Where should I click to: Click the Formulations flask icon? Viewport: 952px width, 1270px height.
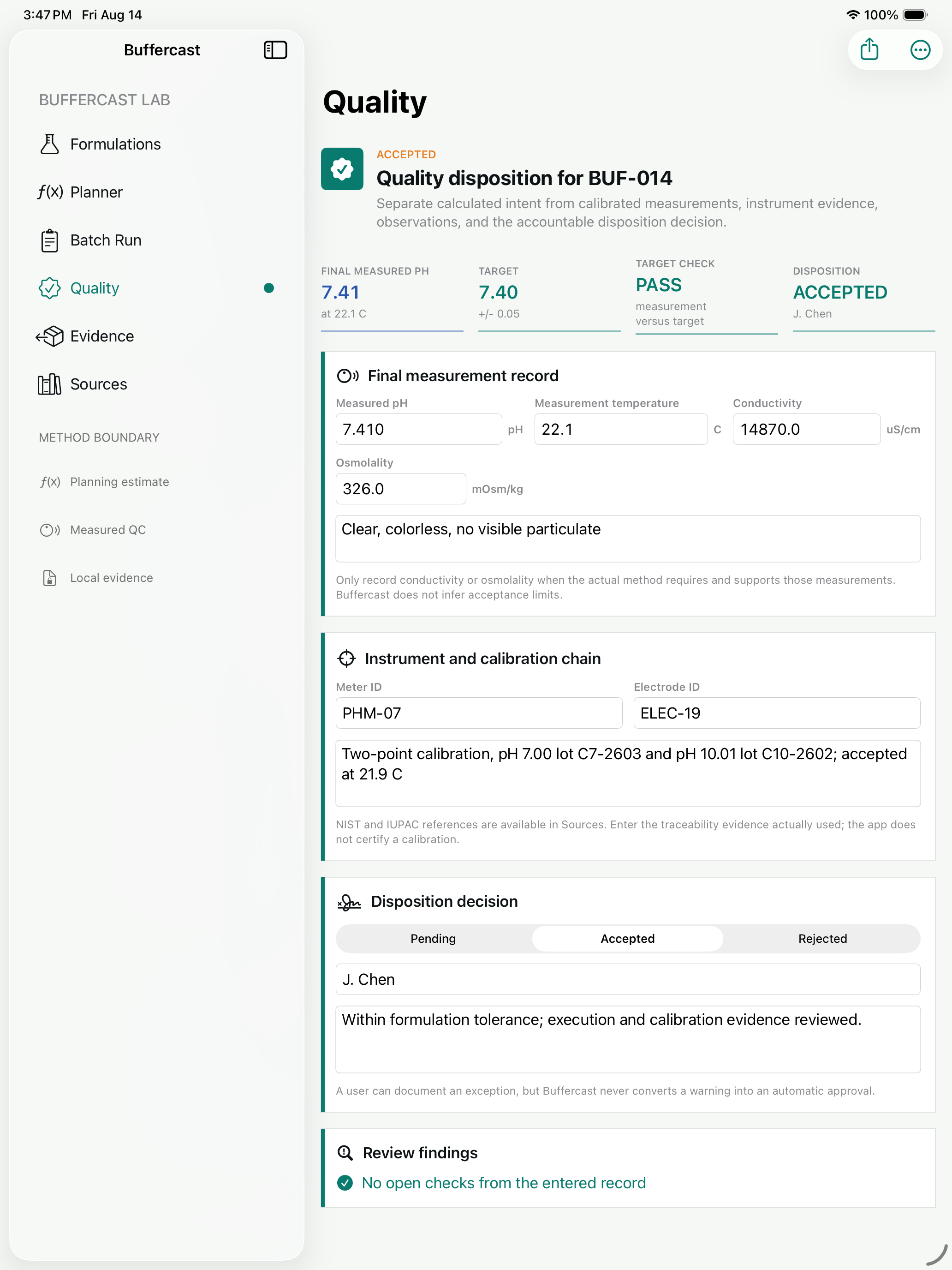pyautogui.click(x=49, y=144)
